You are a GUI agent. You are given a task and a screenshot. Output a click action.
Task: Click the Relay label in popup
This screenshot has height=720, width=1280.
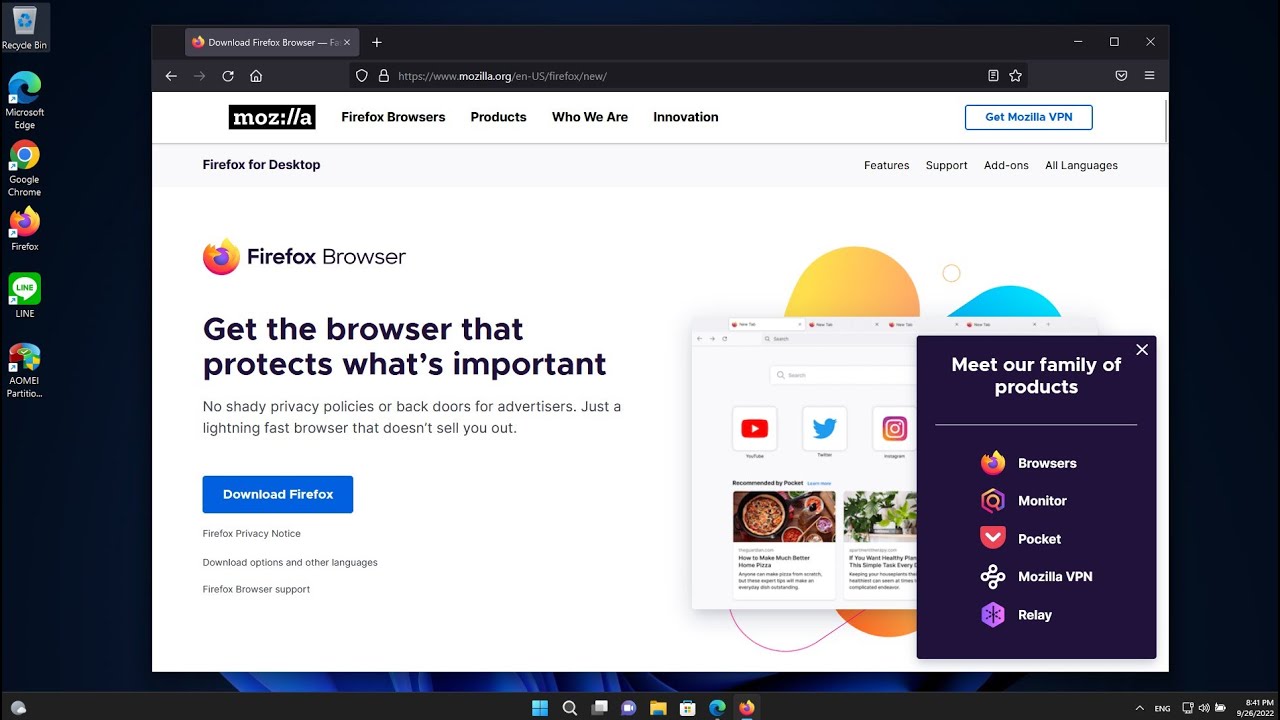pyautogui.click(x=1035, y=615)
